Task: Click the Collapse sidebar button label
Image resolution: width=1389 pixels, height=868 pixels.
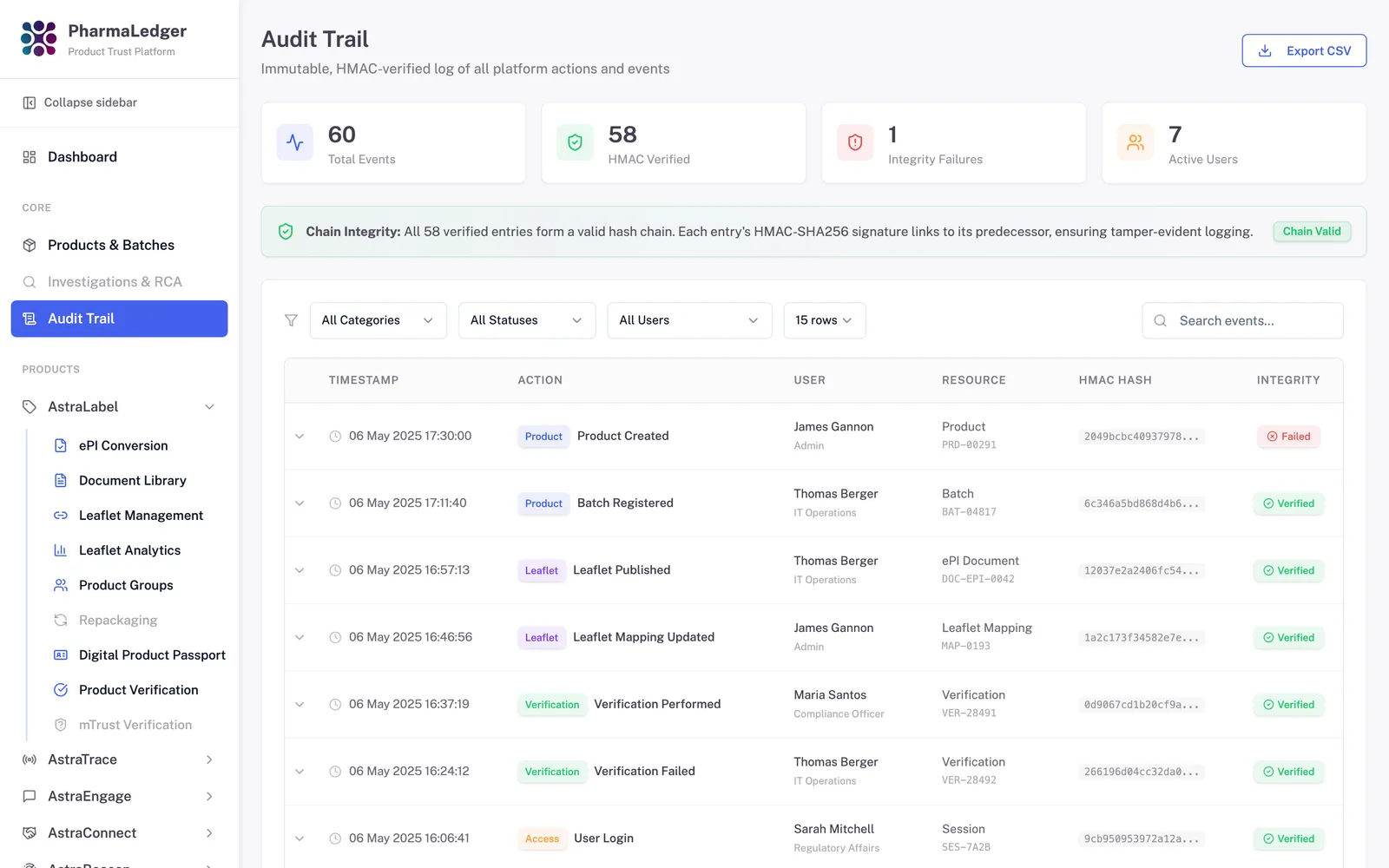Action: click(x=90, y=102)
